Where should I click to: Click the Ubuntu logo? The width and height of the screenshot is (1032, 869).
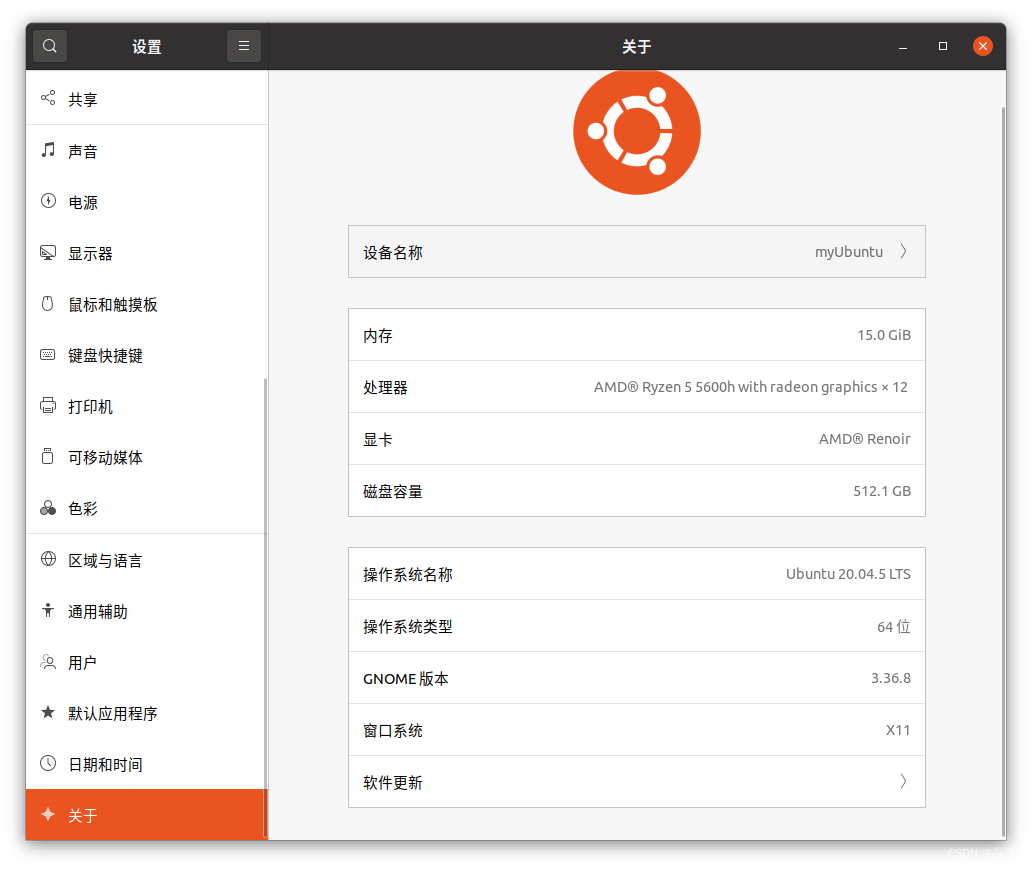(x=636, y=131)
